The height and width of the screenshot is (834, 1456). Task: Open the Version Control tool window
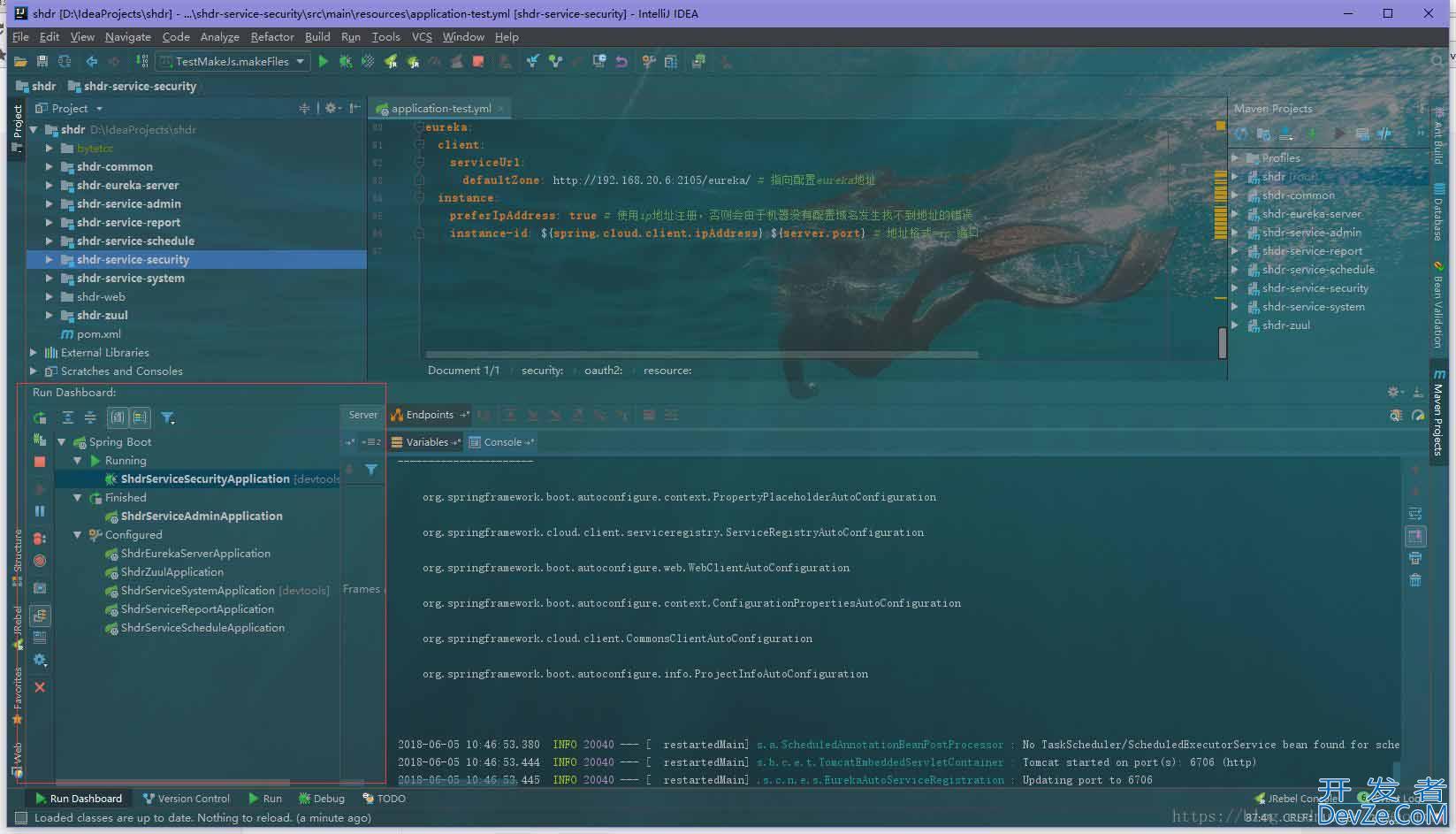[186, 799]
